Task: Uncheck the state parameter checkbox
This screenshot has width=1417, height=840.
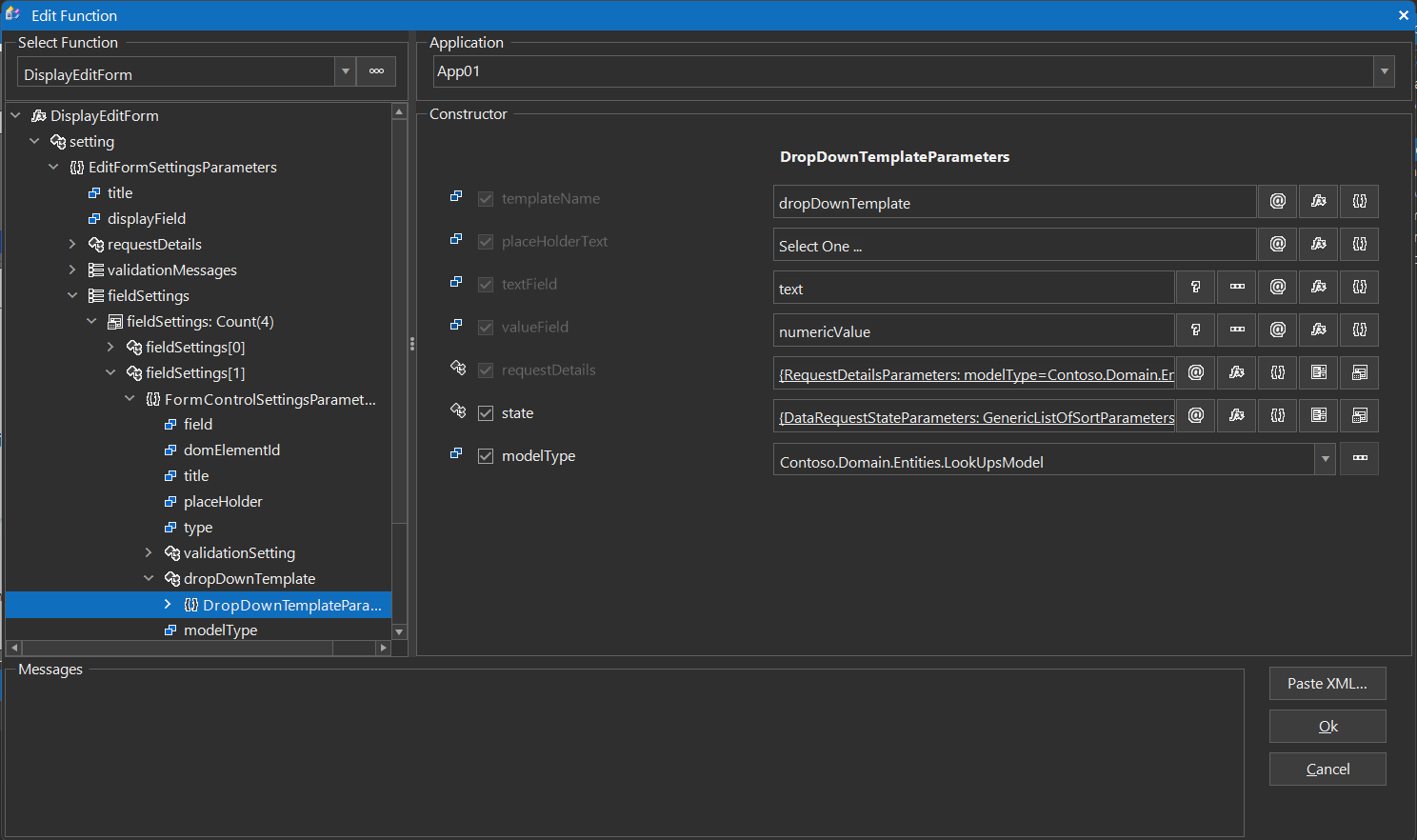Action: tap(486, 413)
